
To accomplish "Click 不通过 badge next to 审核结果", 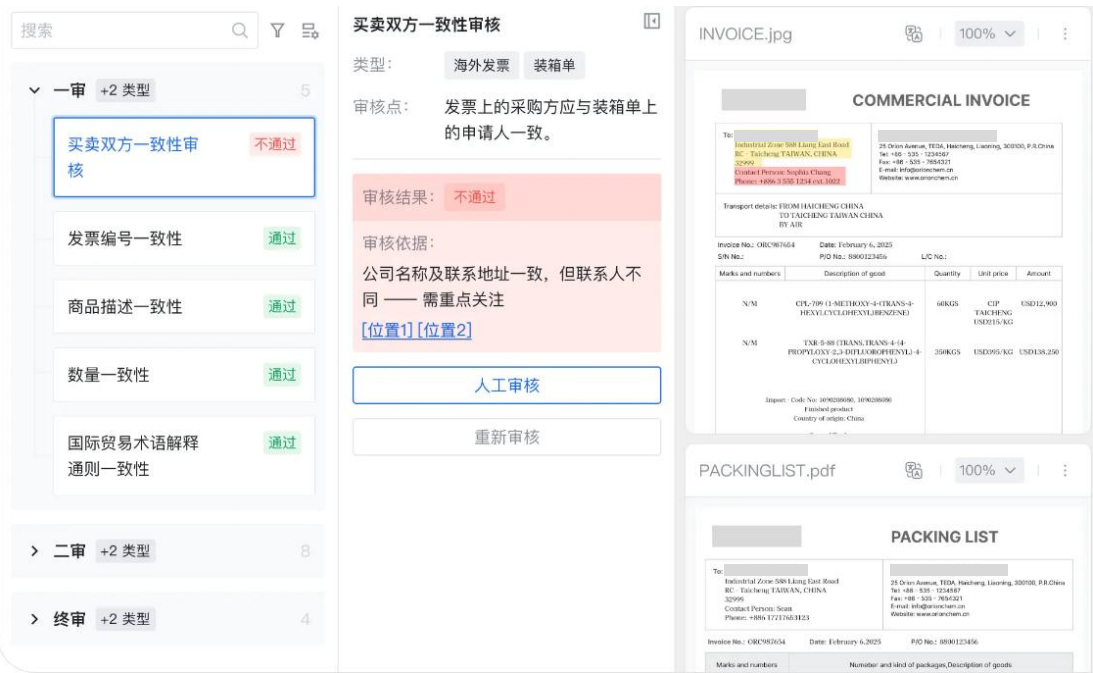I will pos(475,197).
